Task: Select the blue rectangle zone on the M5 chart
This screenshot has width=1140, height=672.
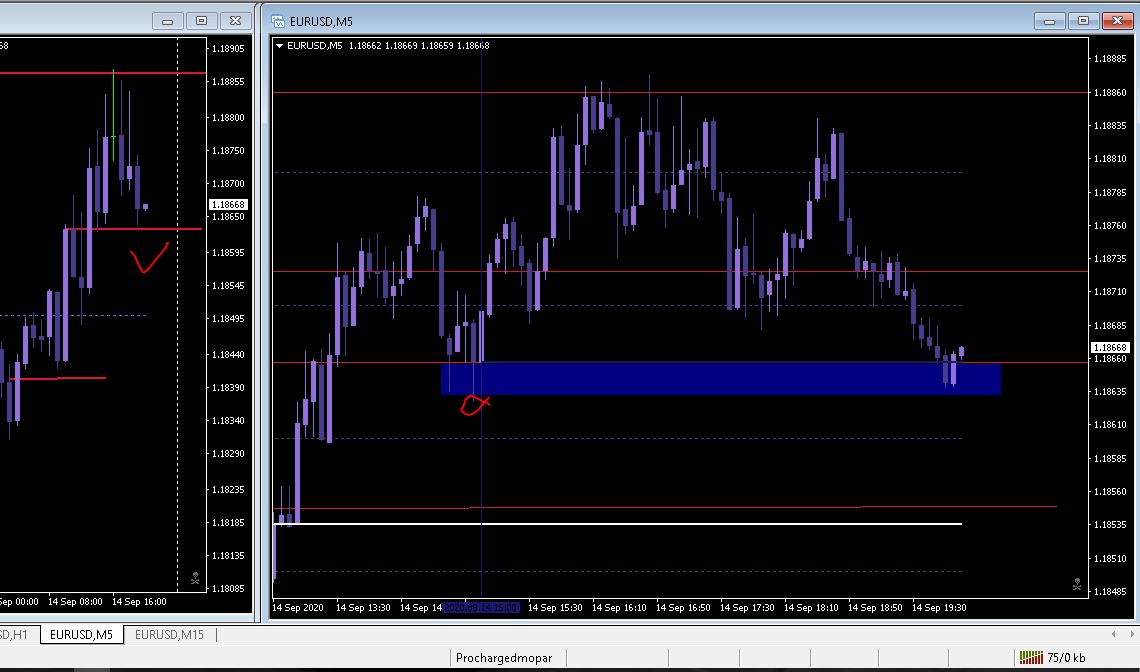Action: click(x=720, y=379)
